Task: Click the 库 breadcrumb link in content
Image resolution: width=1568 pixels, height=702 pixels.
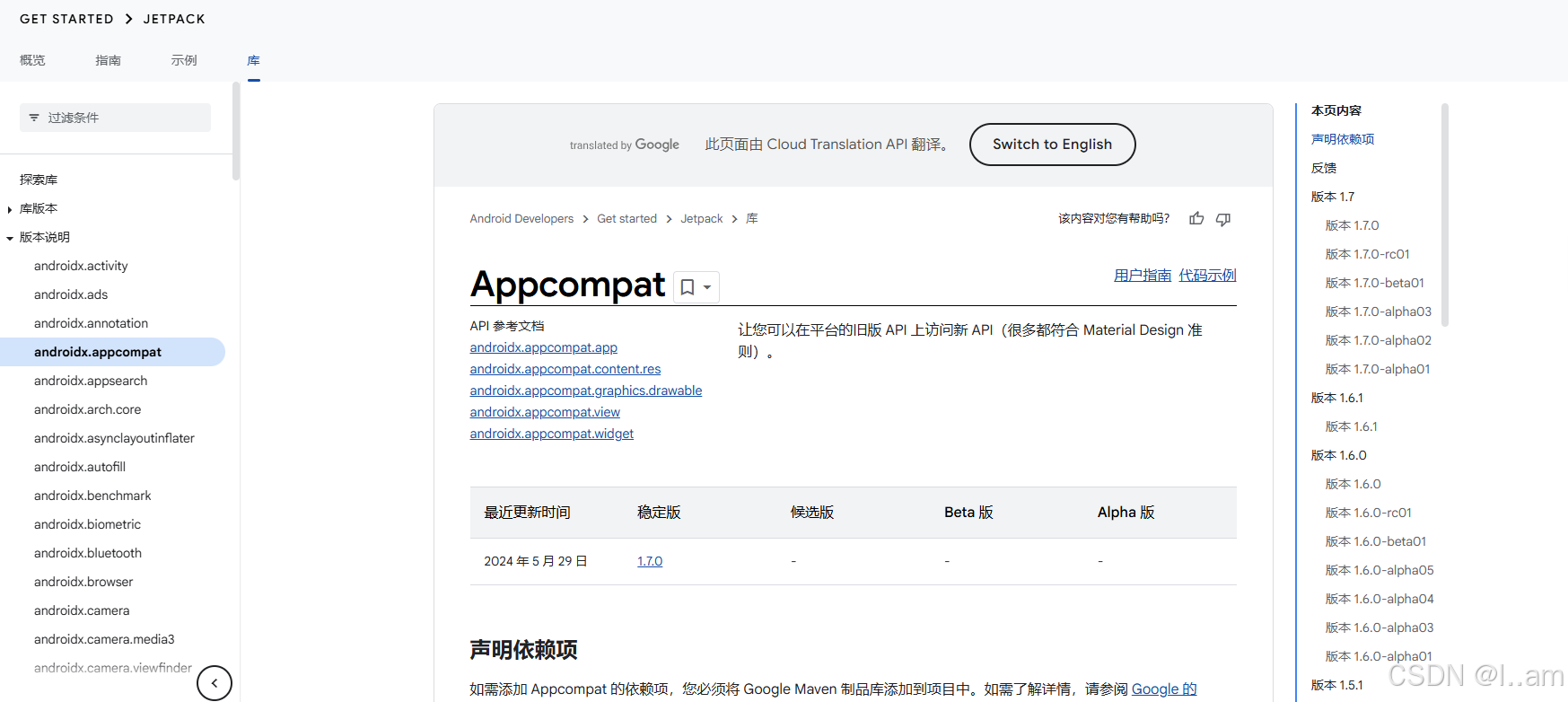Action: click(x=752, y=218)
